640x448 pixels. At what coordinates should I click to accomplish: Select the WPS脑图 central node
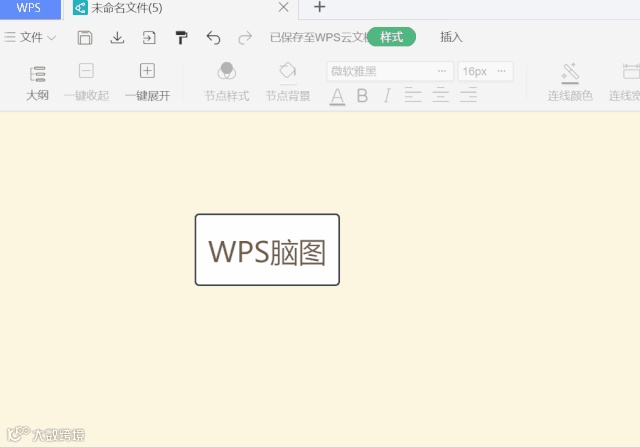coord(267,250)
